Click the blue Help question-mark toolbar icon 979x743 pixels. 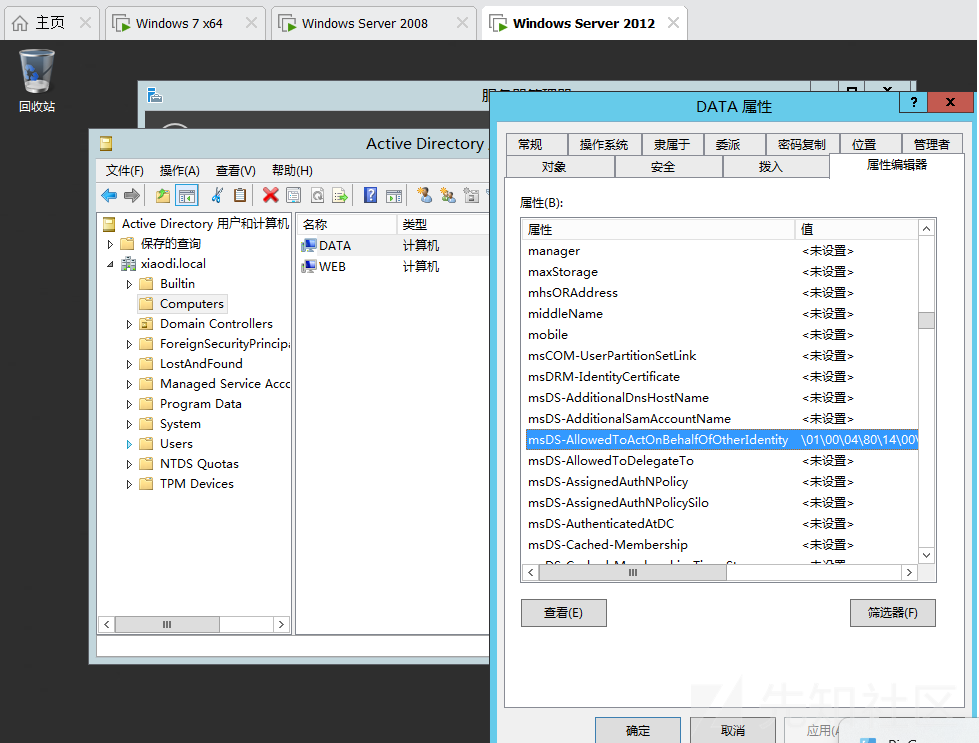click(370, 195)
